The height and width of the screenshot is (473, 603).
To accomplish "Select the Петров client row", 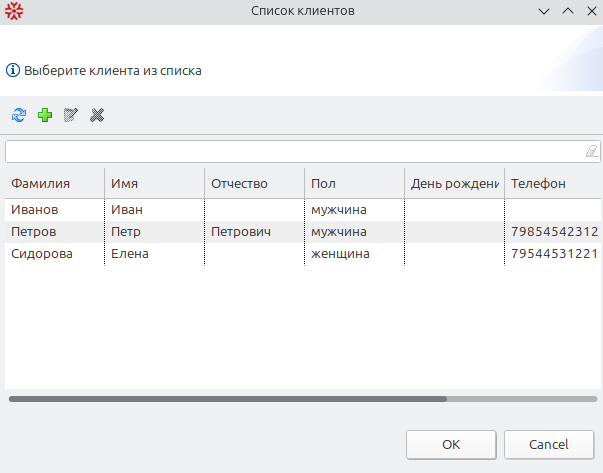I will (x=303, y=232).
